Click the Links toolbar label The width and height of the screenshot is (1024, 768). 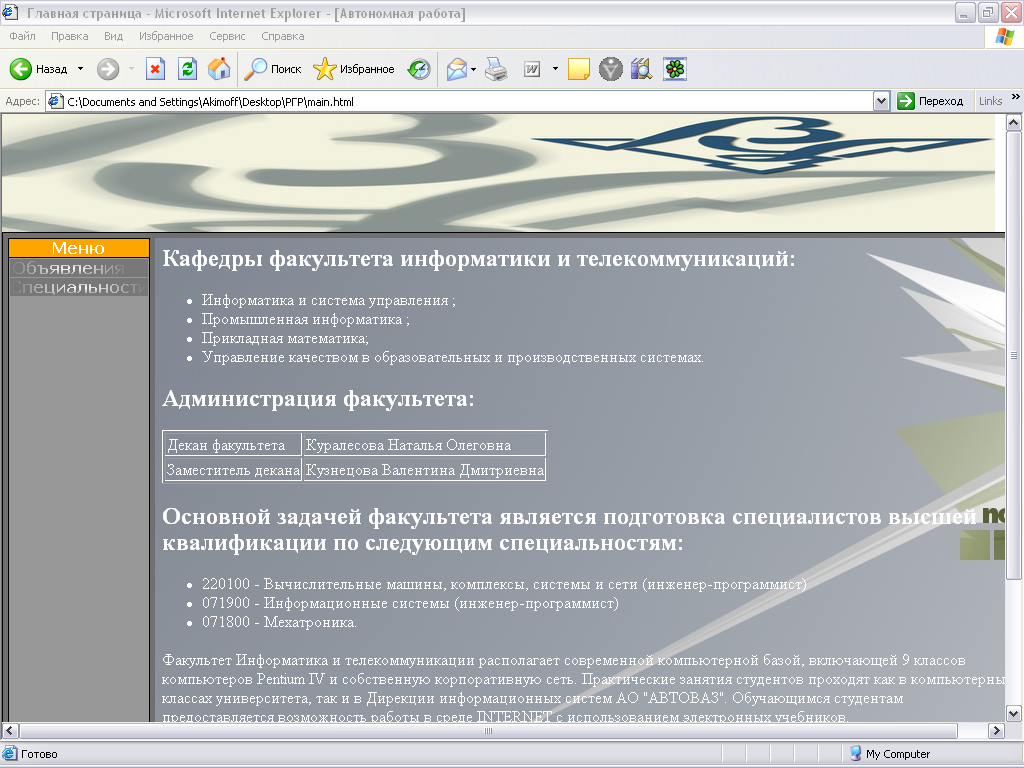tap(990, 101)
